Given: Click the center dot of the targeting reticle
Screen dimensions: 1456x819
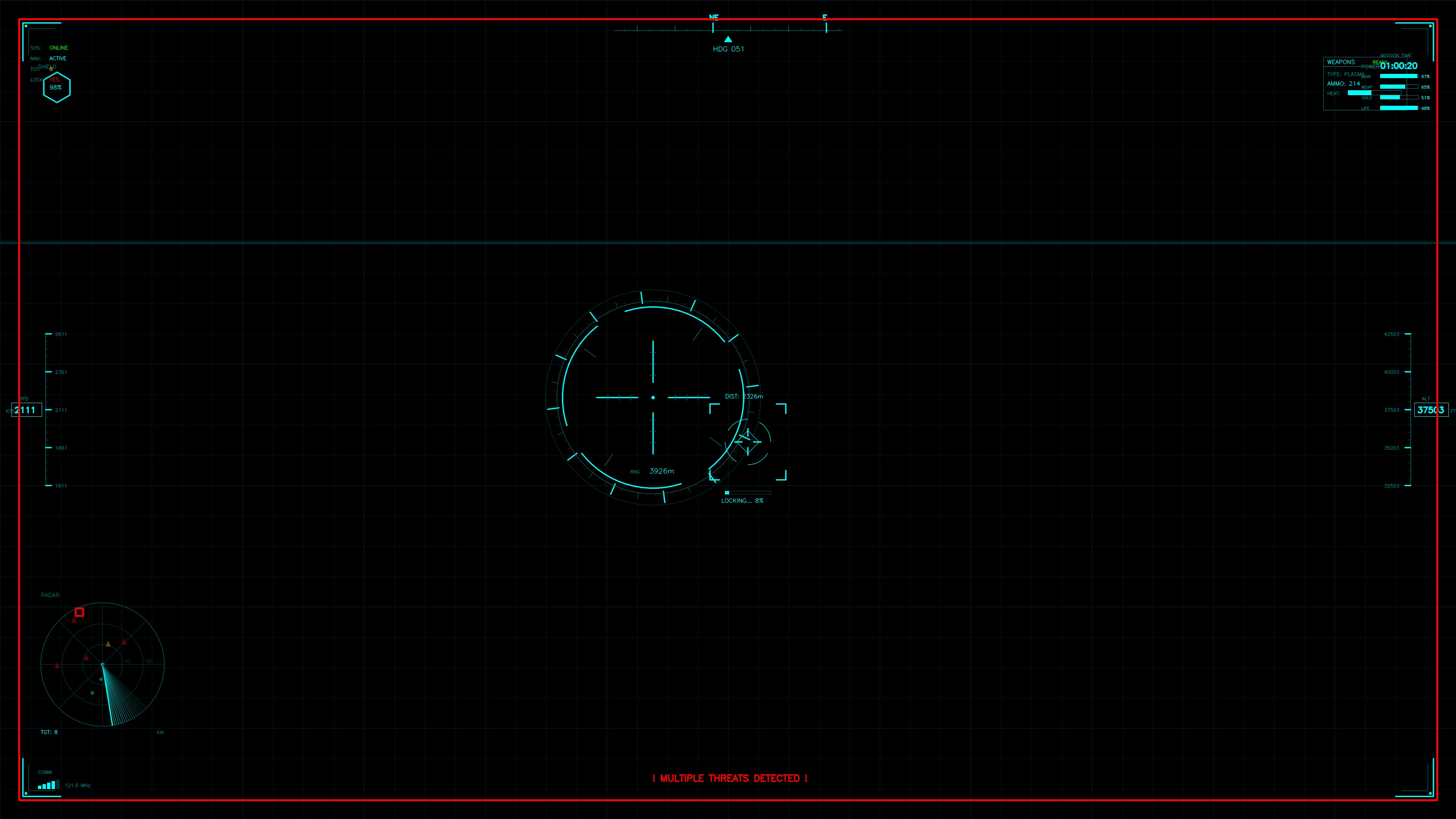Looking at the screenshot, I should (x=653, y=397).
